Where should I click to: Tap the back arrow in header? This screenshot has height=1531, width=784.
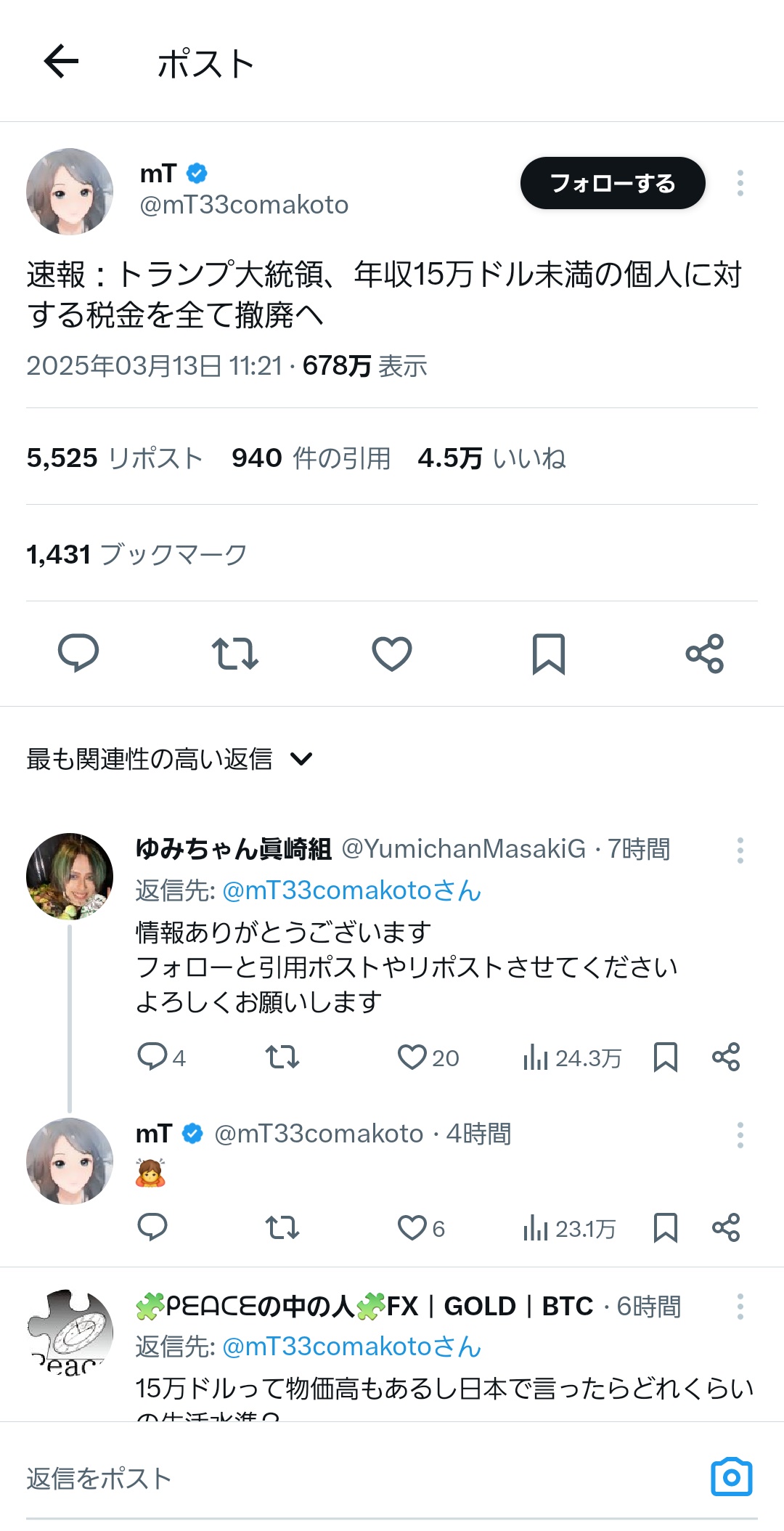pyautogui.click(x=61, y=61)
